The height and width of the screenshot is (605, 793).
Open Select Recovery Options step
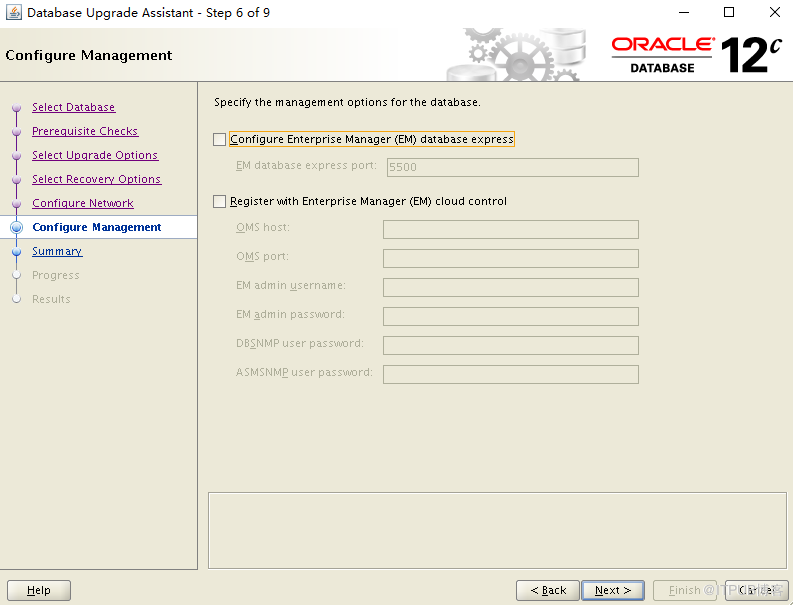[x=97, y=179]
